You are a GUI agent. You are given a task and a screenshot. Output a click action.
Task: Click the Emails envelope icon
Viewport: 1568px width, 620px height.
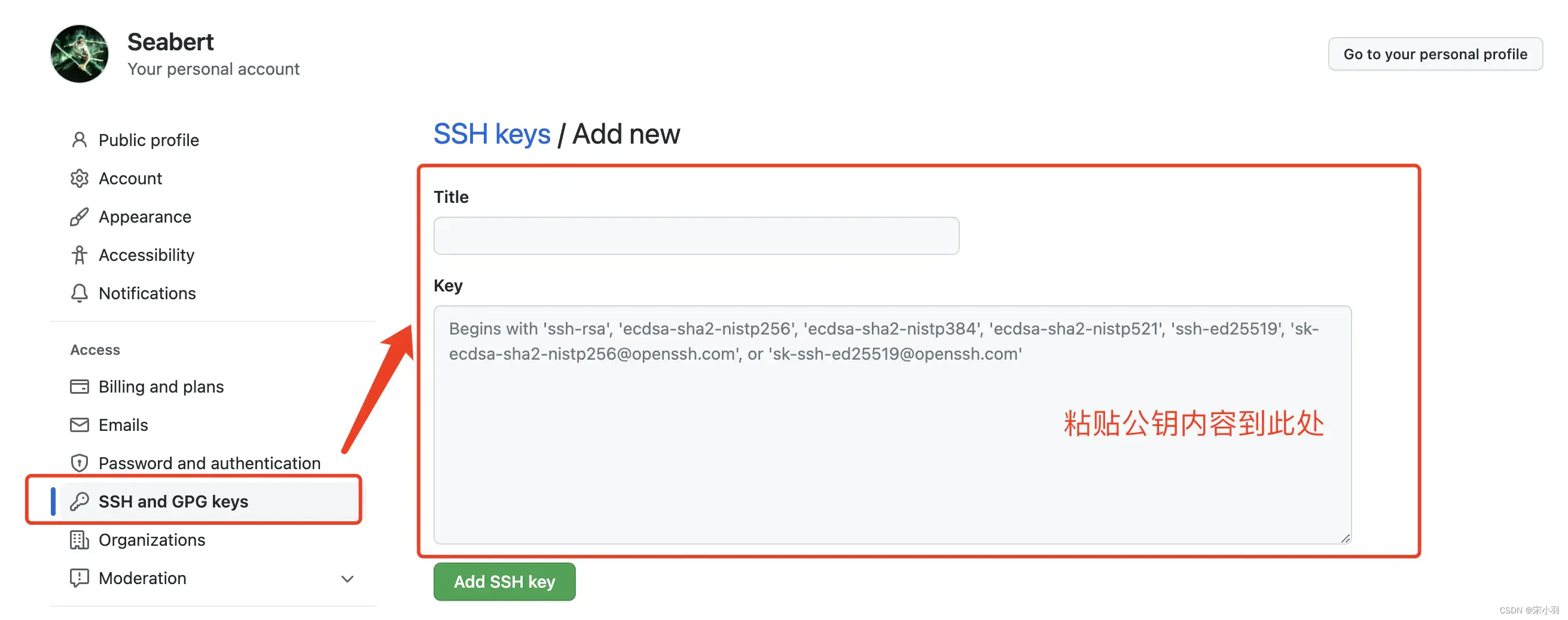[79, 425]
